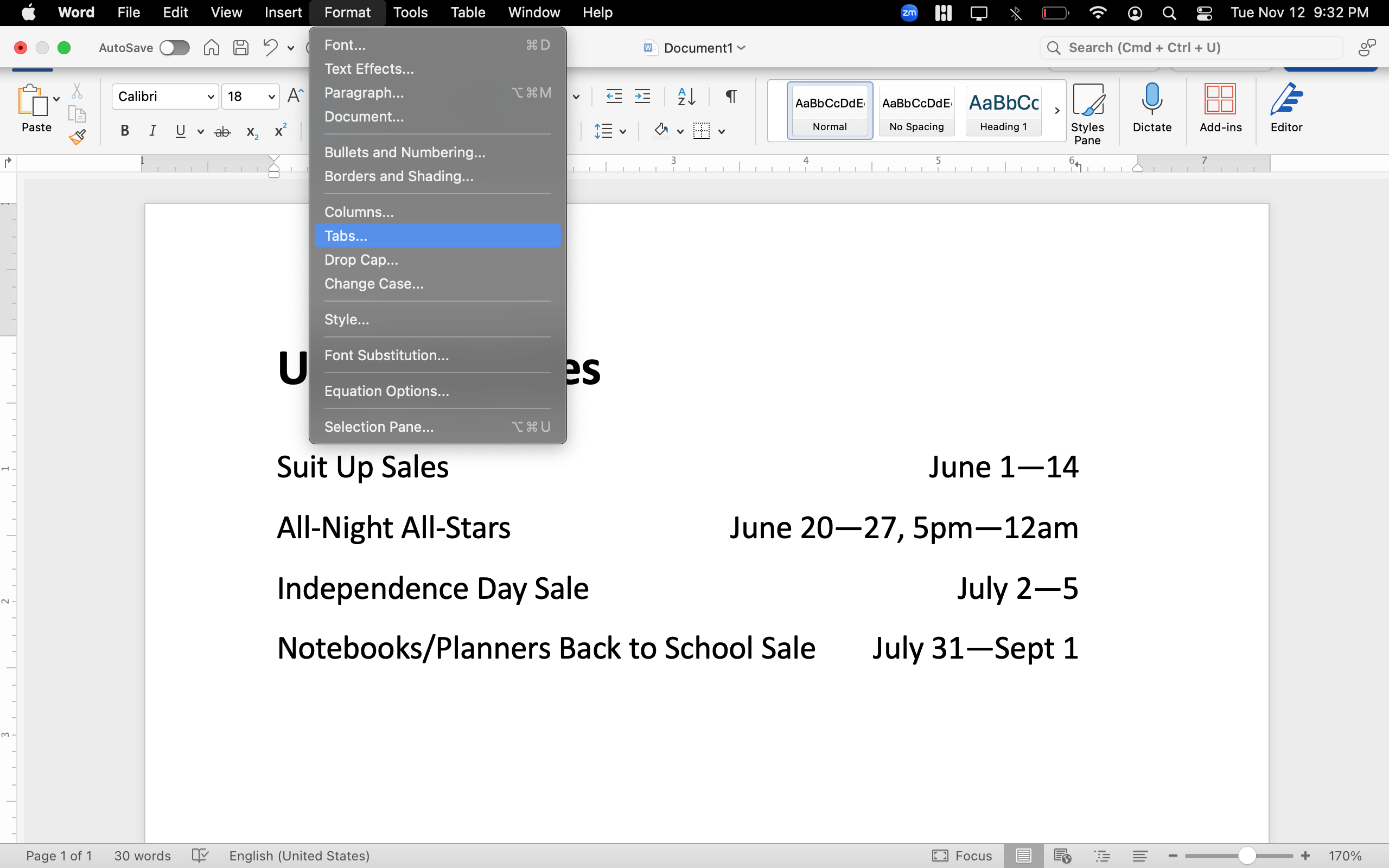
Task: Choose Font... from the Format menu
Action: tap(437, 45)
